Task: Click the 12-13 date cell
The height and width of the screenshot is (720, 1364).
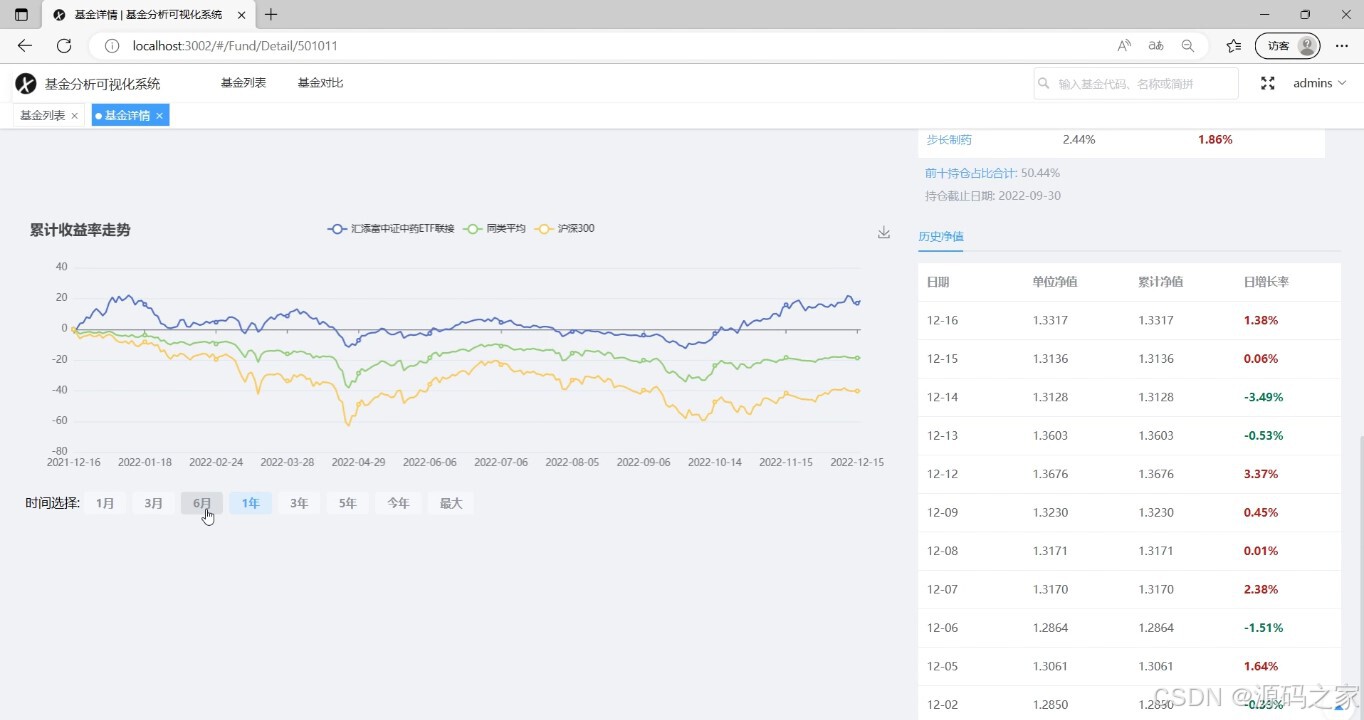Action: tap(942, 436)
